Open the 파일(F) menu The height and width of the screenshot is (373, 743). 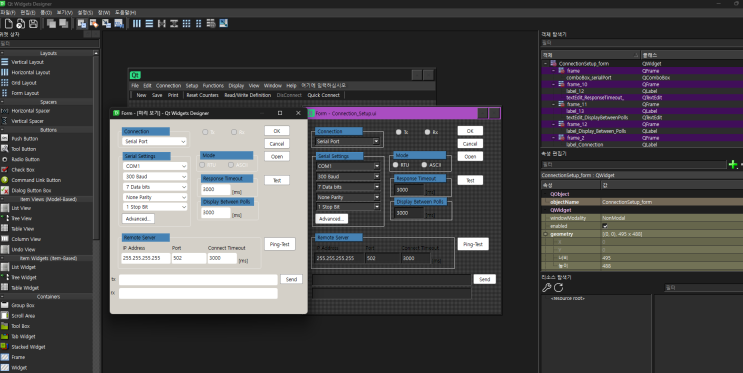pos(8,12)
